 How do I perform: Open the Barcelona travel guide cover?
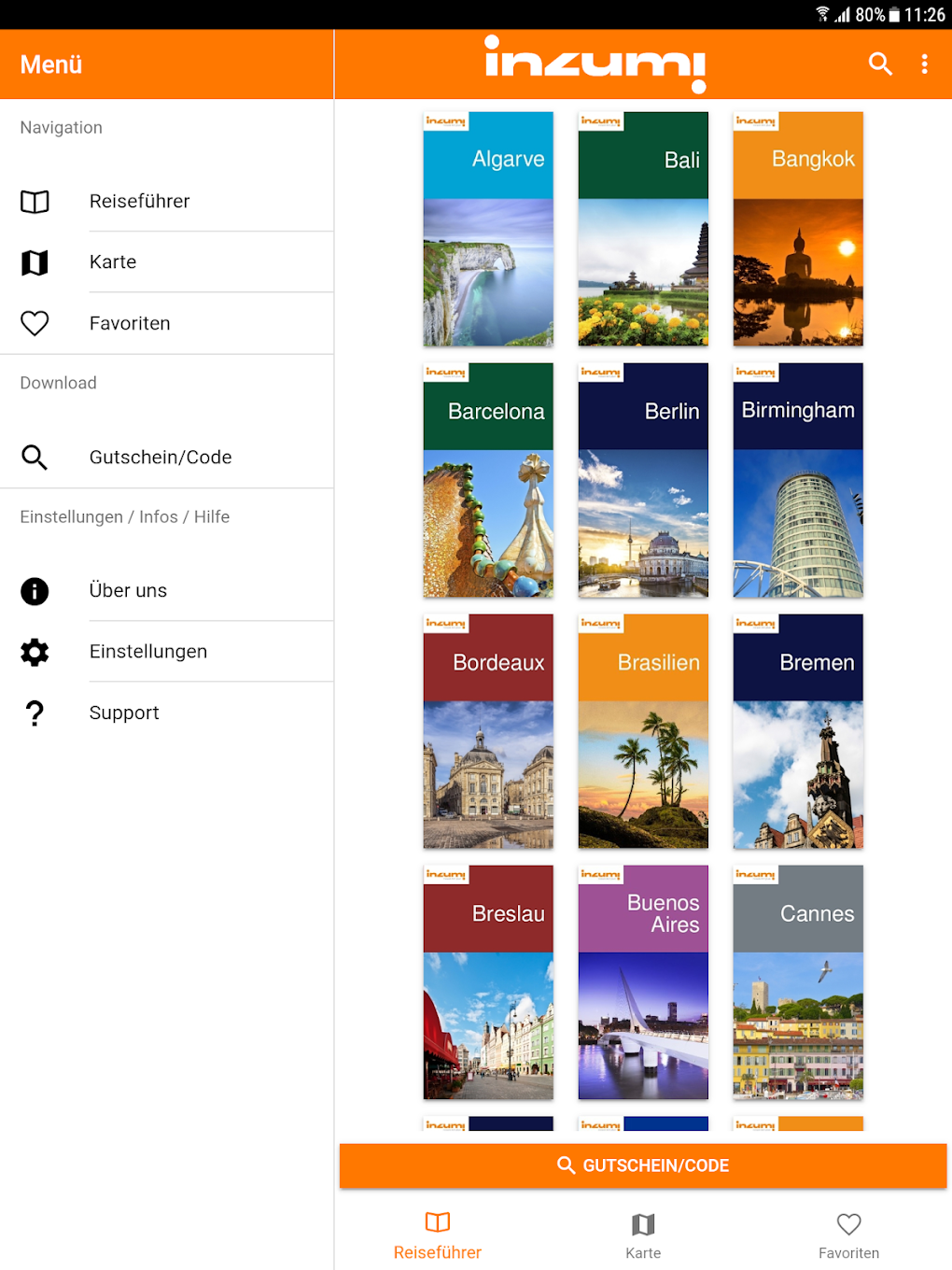pos(488,480)
